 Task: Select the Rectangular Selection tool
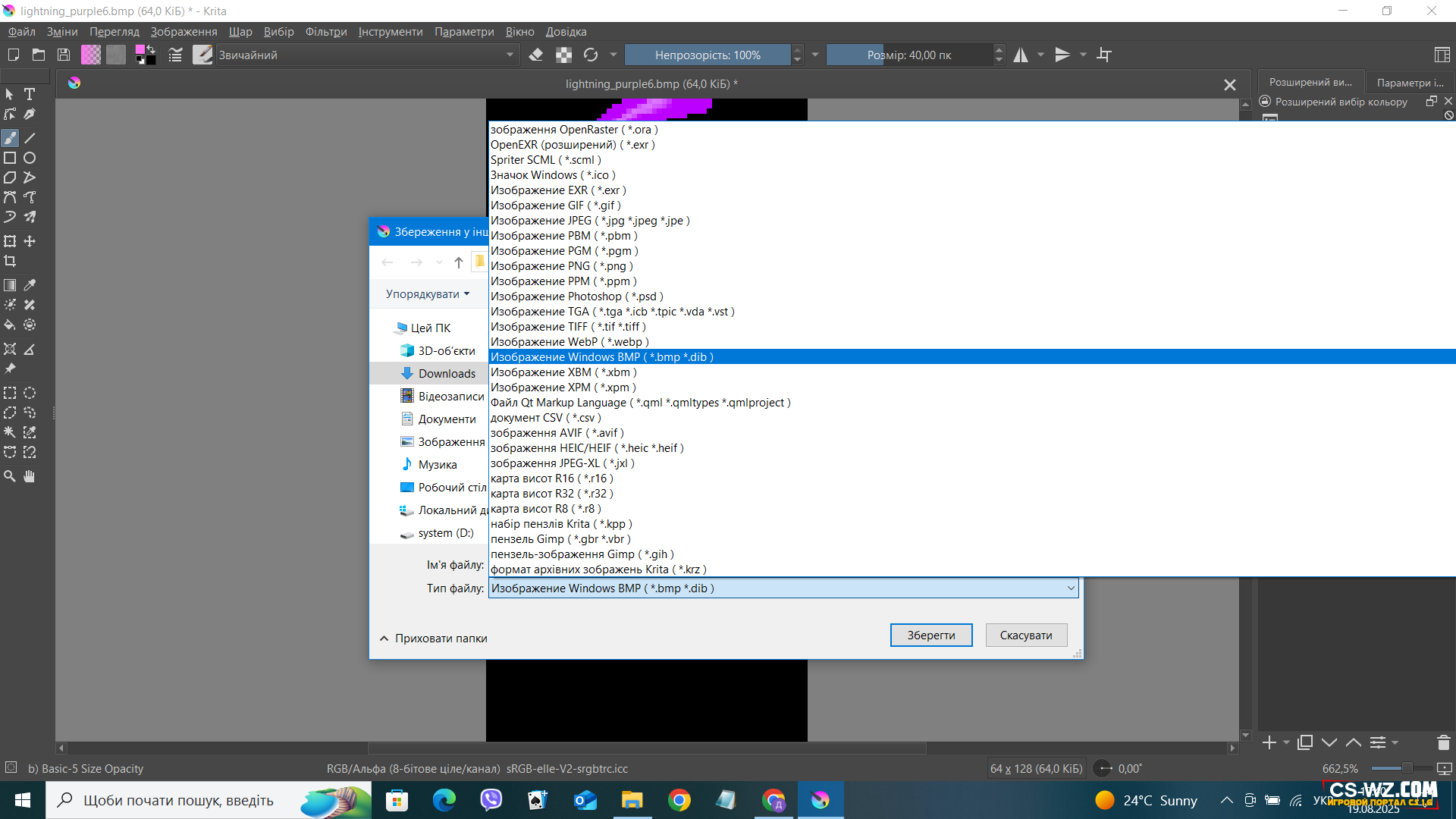click(x=10, y=393)
